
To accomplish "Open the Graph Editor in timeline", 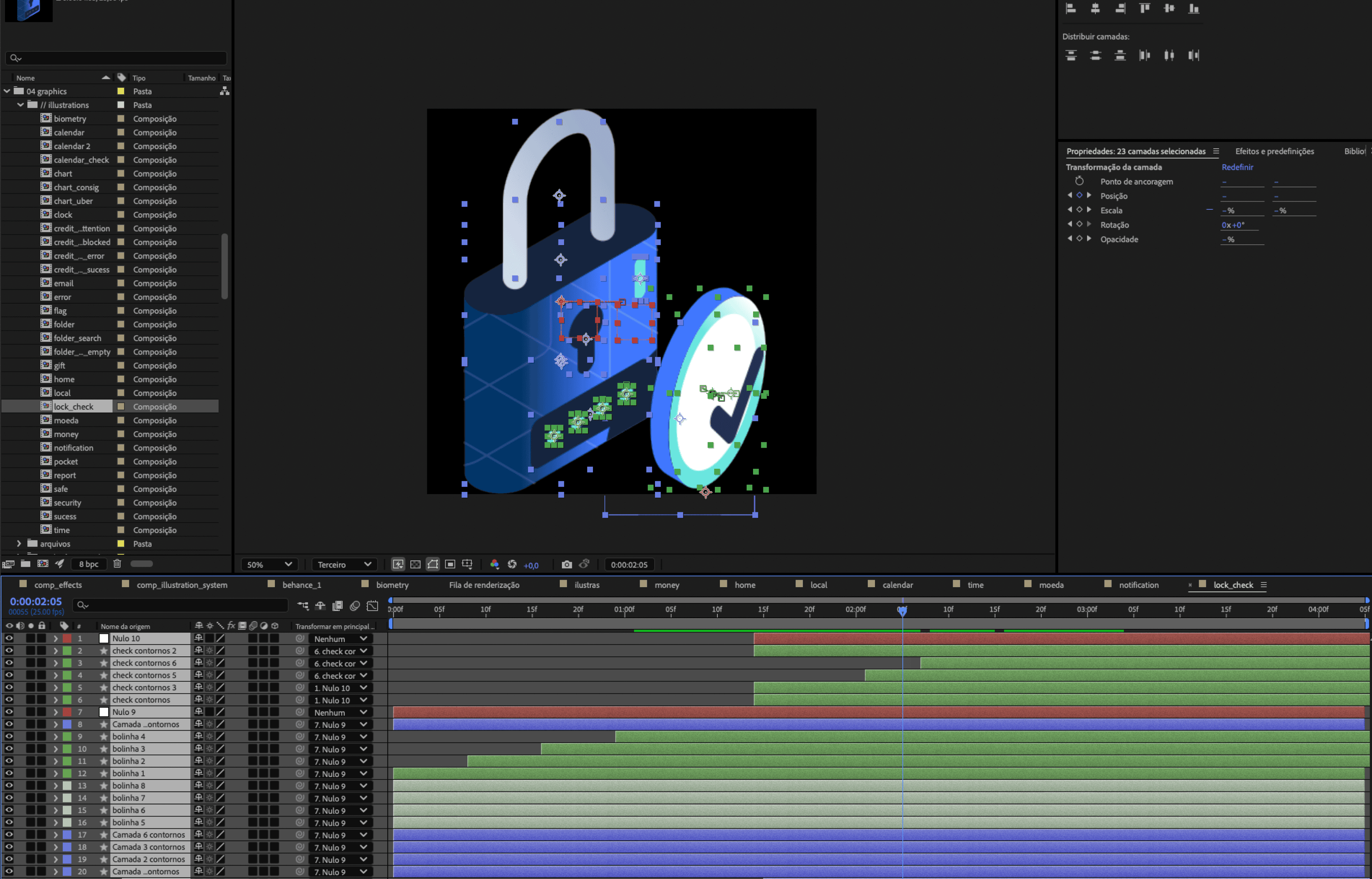I will pos(373,606).
